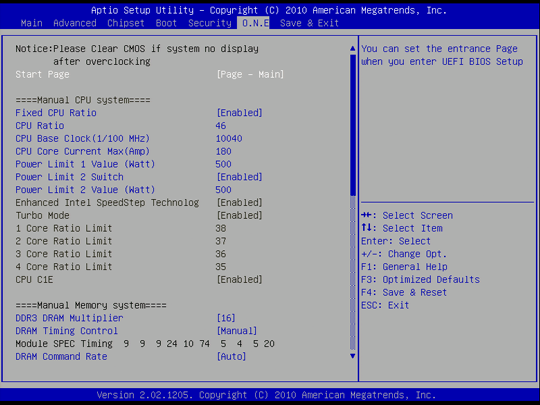Click the scrollbar up arrow
The image size is (540, 405).
tap(352, 49)
